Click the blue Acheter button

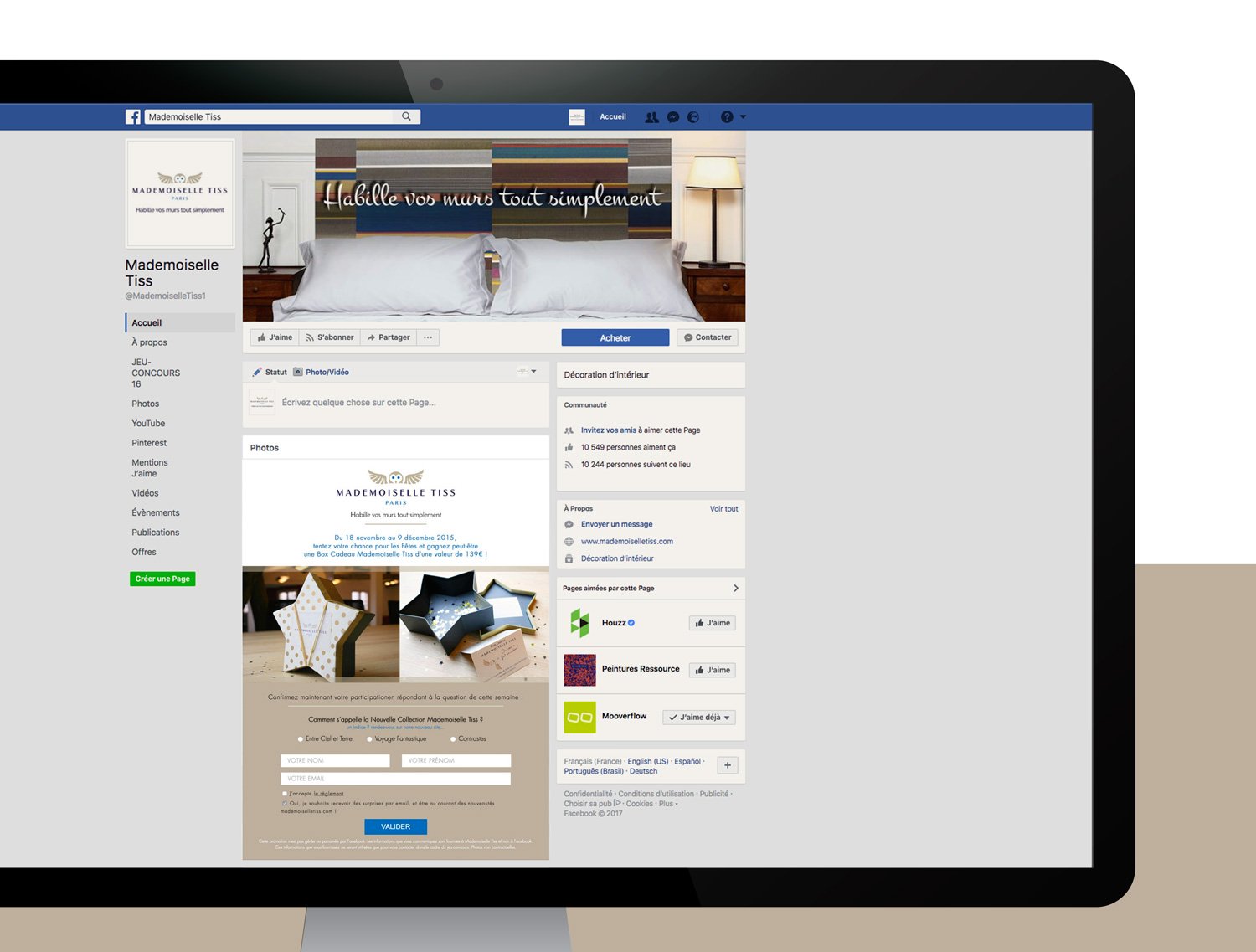point(615,337)
